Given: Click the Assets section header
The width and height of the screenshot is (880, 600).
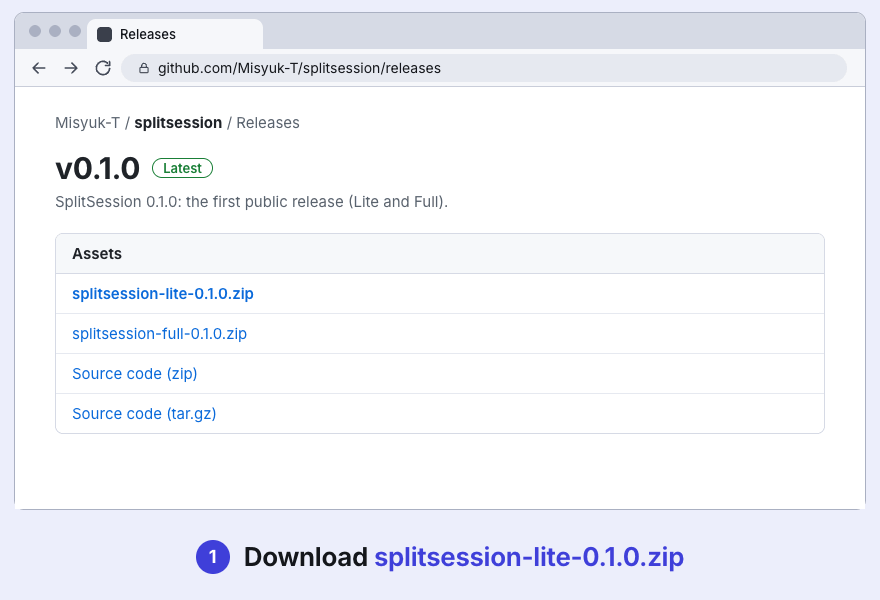Looking at the screenshot, I should point(440,254).
